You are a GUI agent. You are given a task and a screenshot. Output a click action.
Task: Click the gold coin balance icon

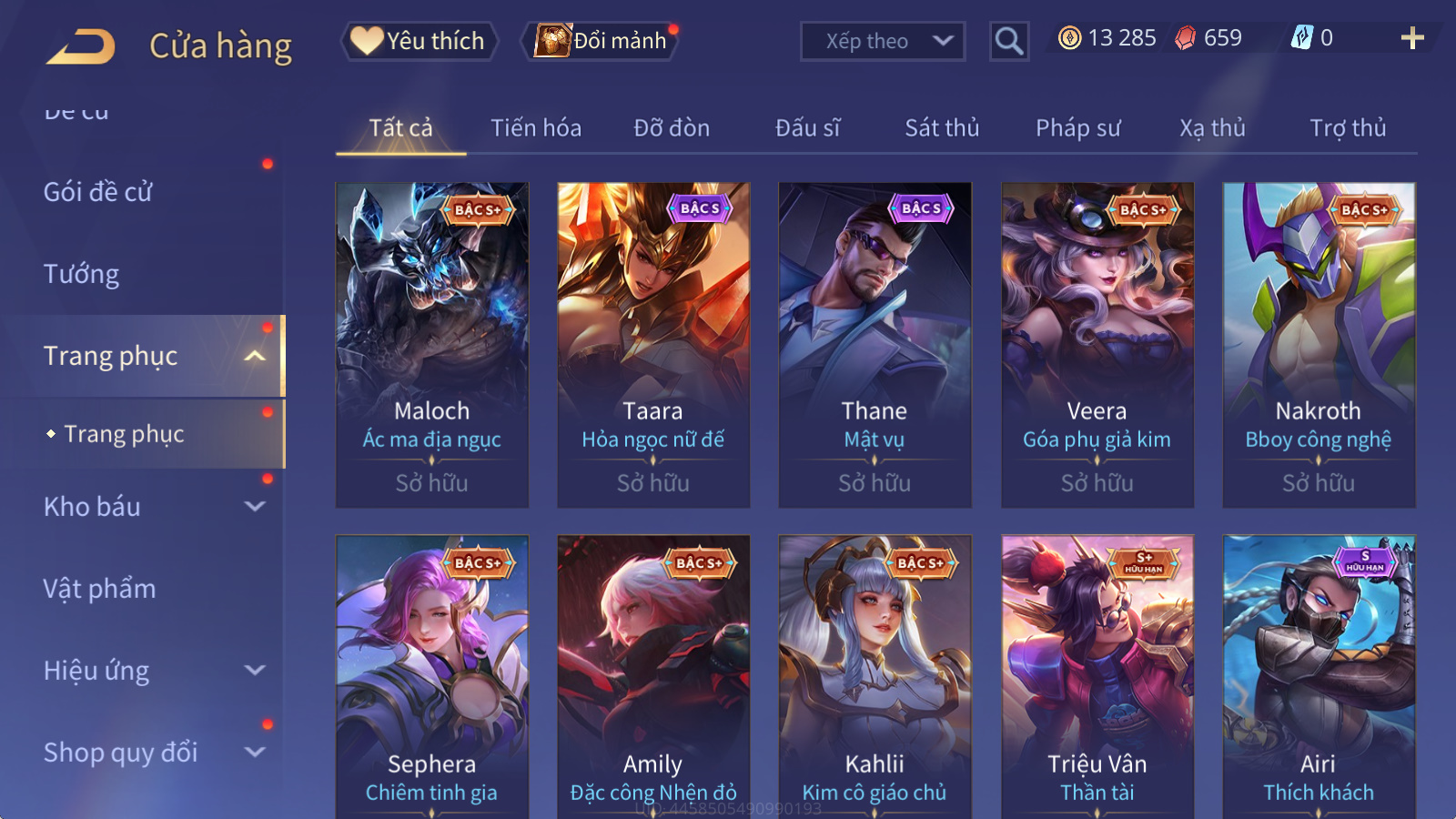(x=1070, y=38)
